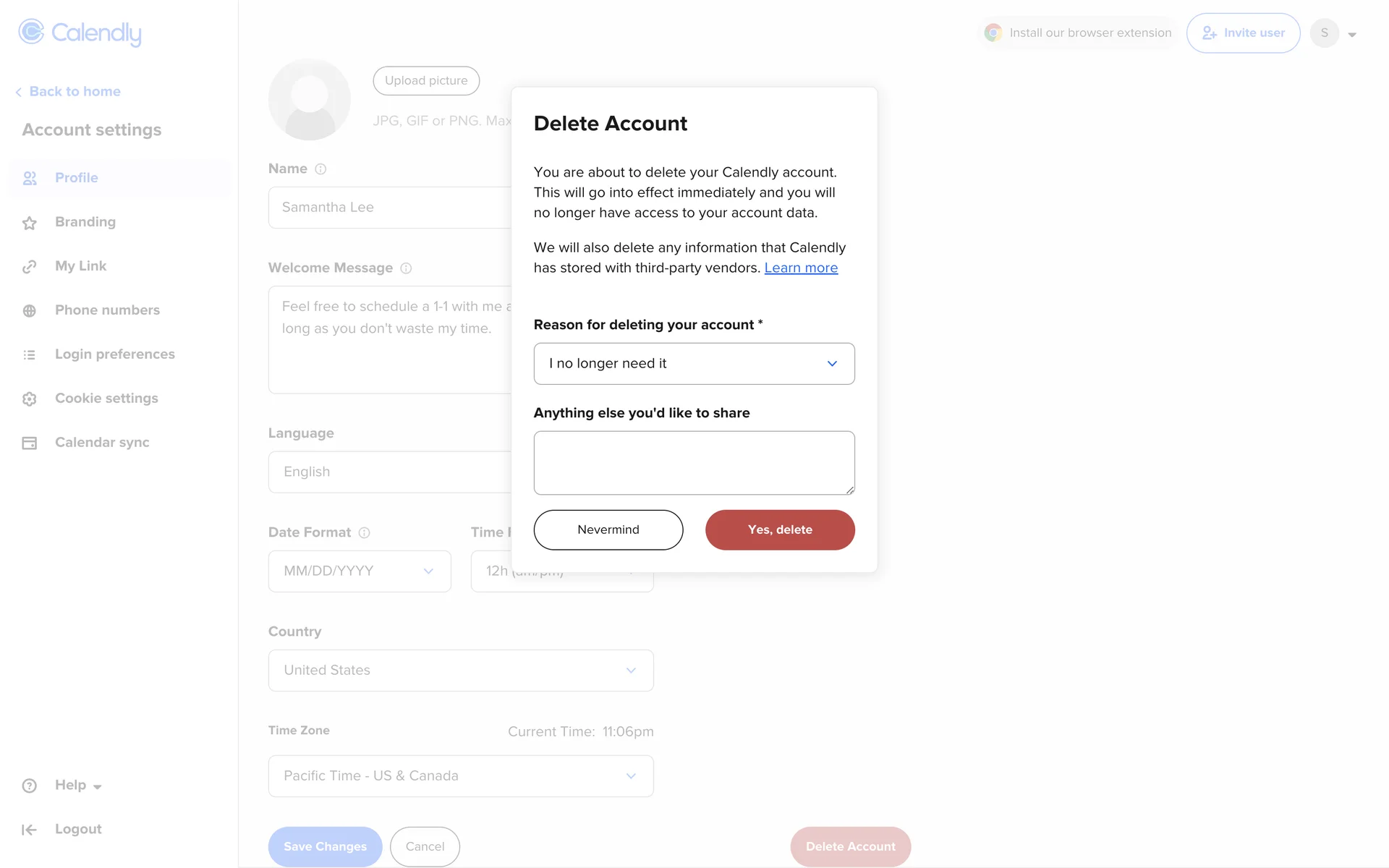The height and width of the screenshot is (868, 1389).
Task: Click the Date Format info icon
Action: pos(365,533)
